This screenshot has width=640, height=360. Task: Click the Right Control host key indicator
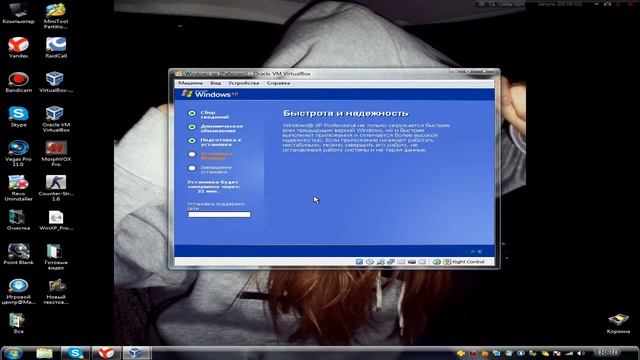(x=468, y=262)
